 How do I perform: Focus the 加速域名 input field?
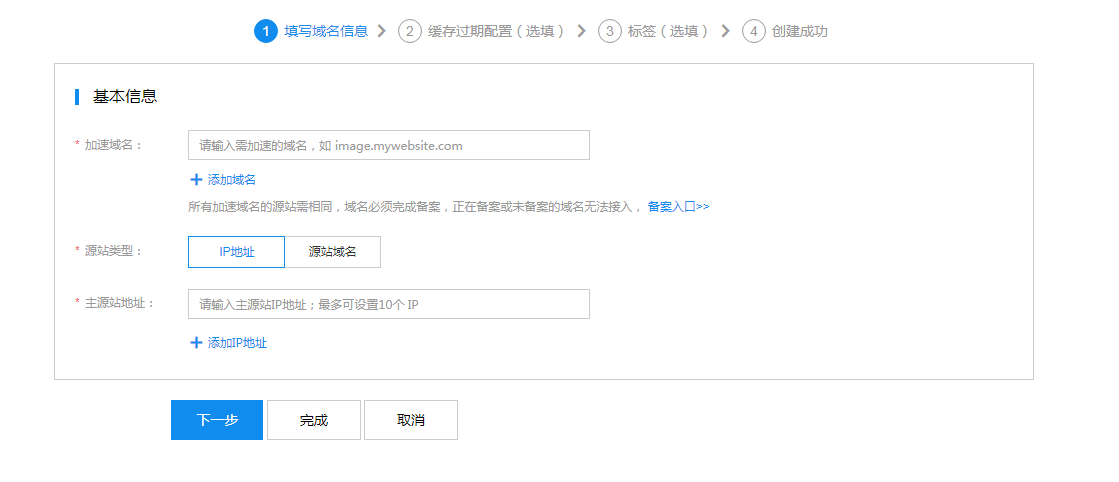click(x=389, y=145)
